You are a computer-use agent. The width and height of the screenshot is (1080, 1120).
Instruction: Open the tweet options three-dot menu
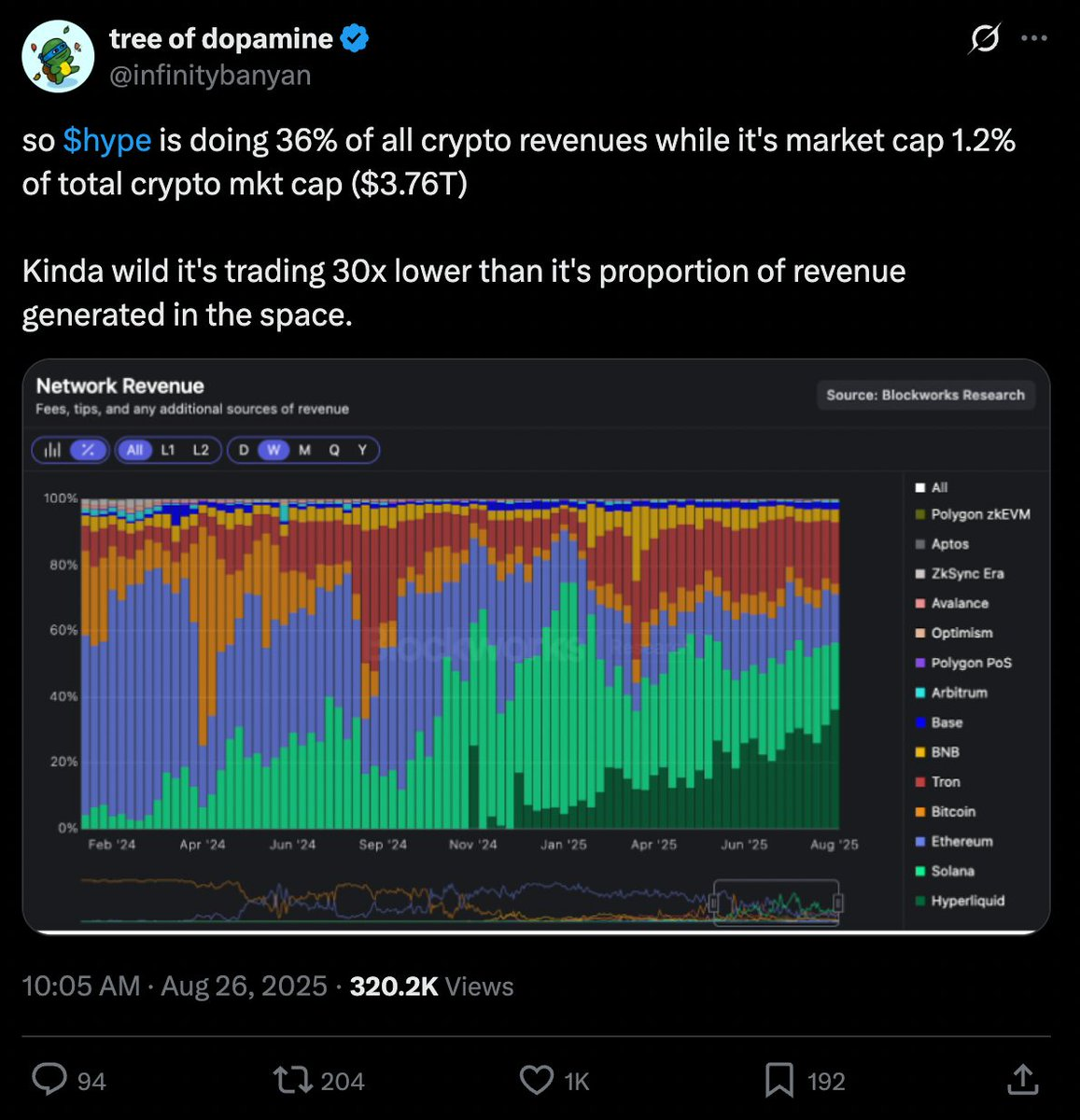(1036, 37)
